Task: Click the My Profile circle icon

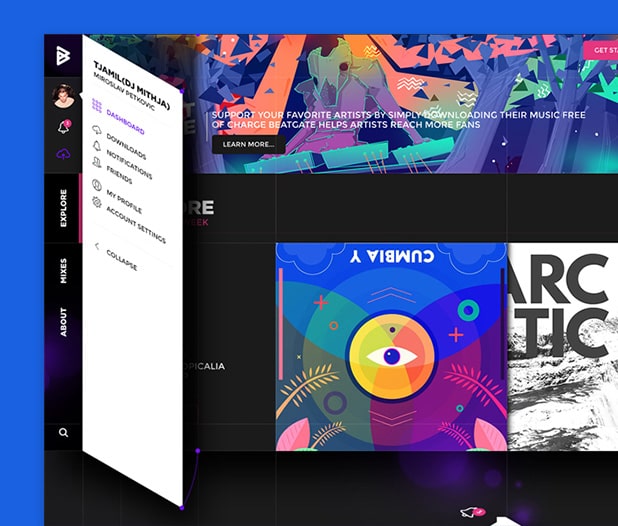Action: pos(97,185)
